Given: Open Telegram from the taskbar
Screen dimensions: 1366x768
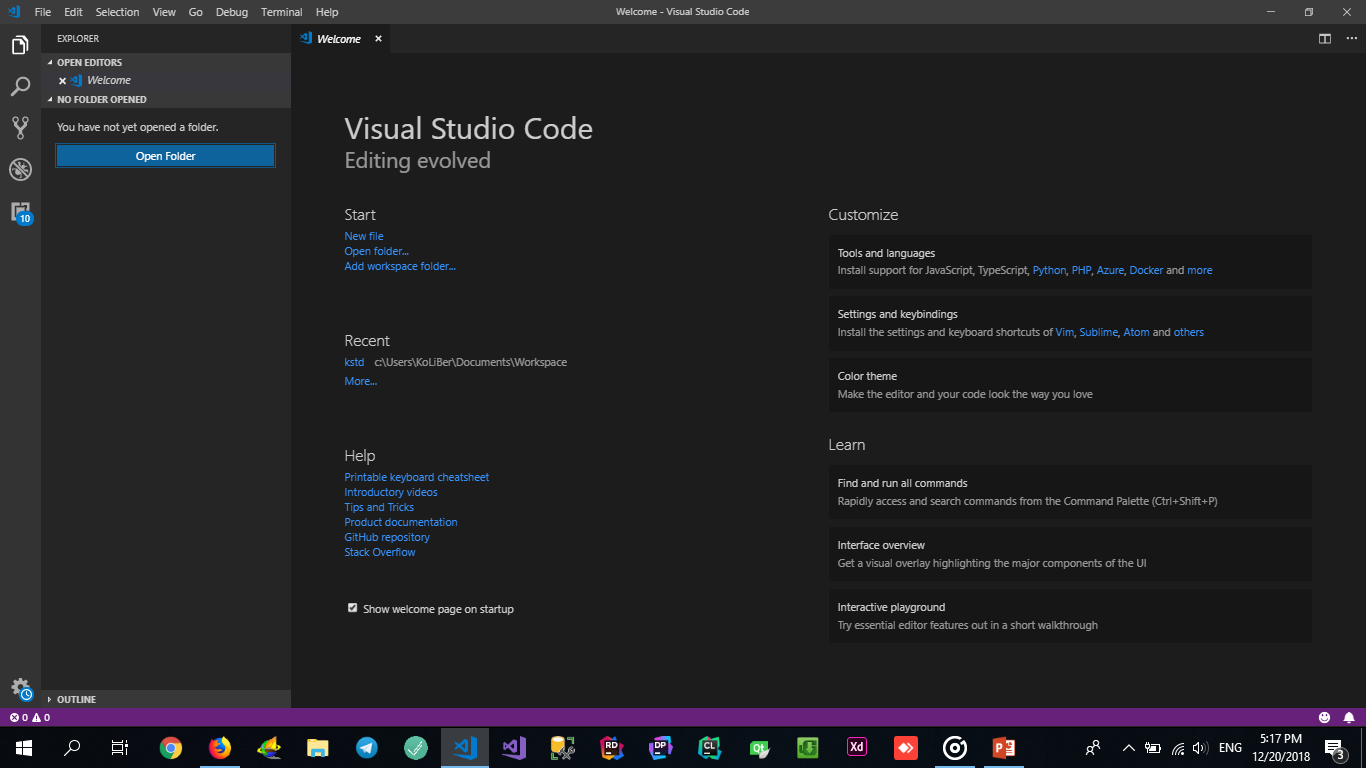Looking at the screenshot, I should (367, 747).
